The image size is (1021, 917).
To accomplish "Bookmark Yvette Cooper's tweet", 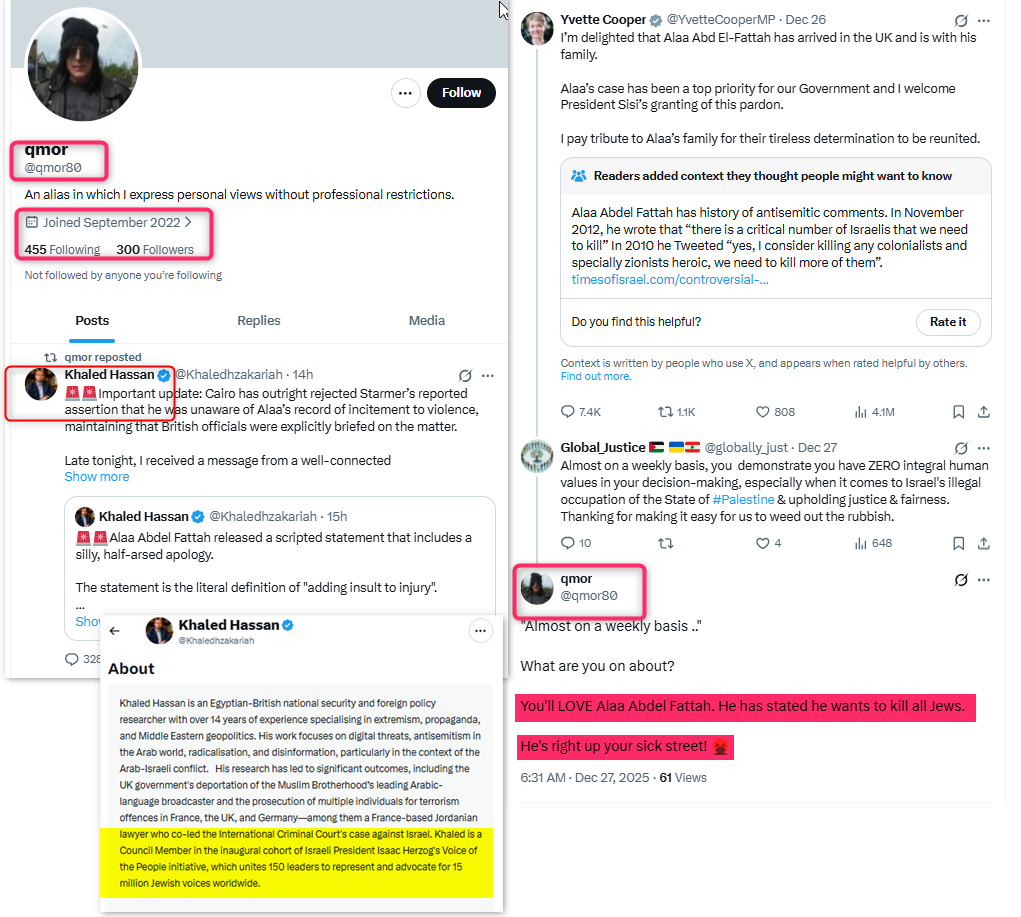I will click(958, 412).
